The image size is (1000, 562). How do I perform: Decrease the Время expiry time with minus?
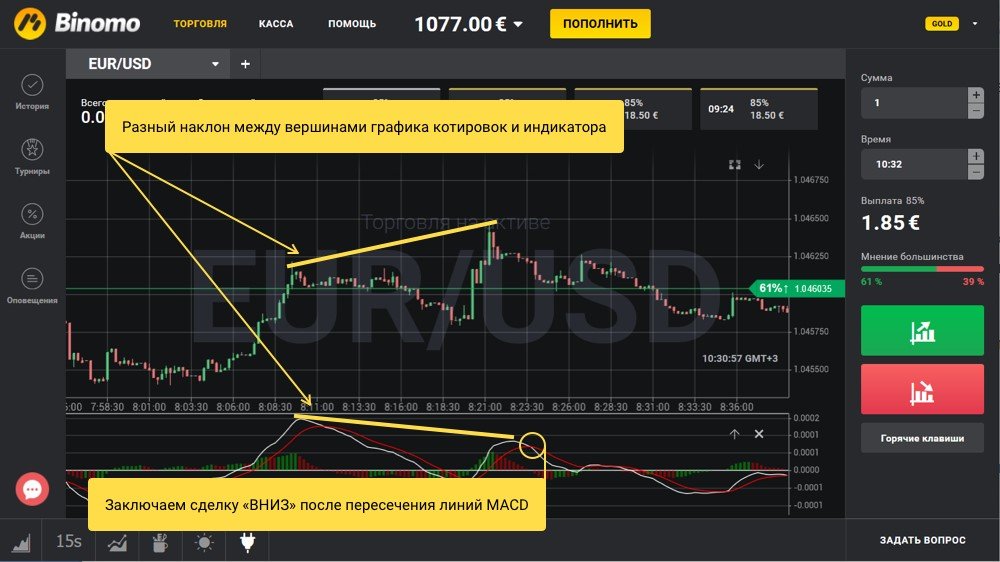point(976,172)
